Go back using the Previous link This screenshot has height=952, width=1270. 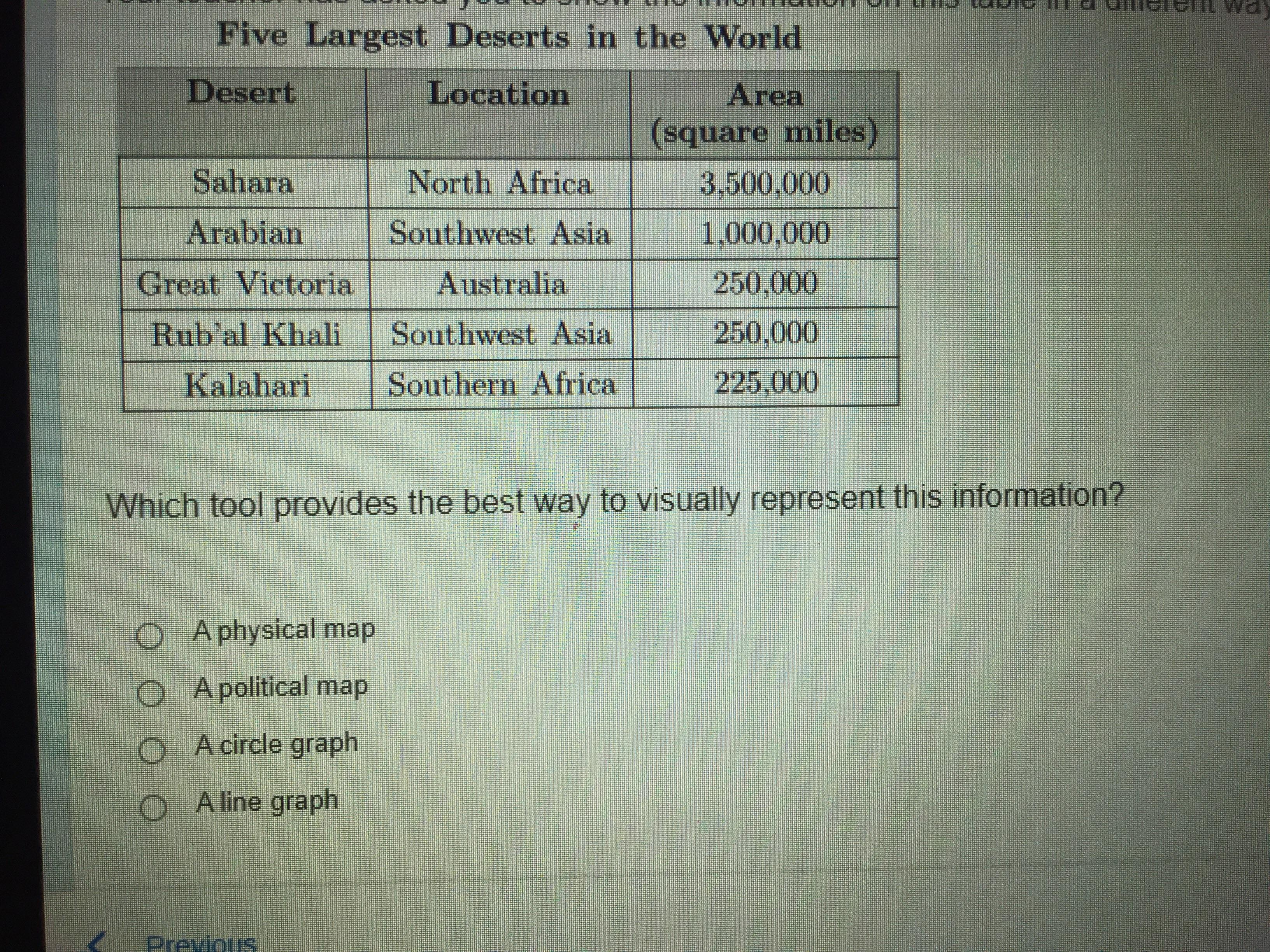click(201, 943)
